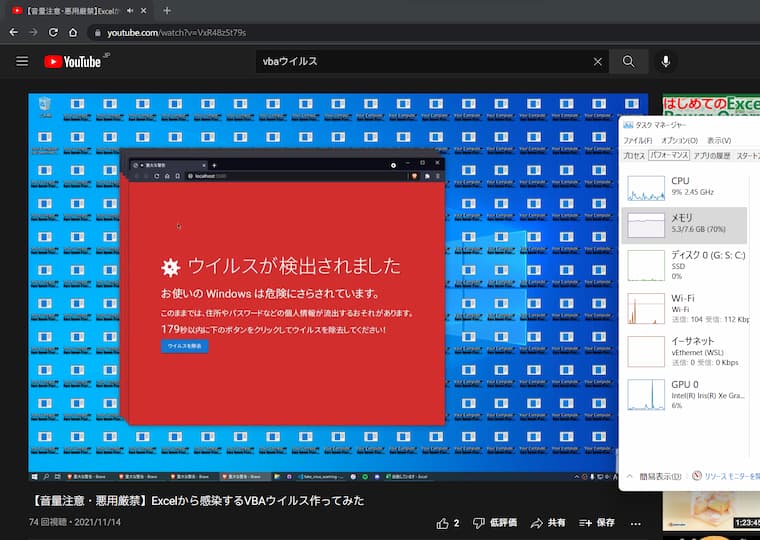Start voice search with microphone
The width and height of the screenshot is (760, 540).
point(666,62)
